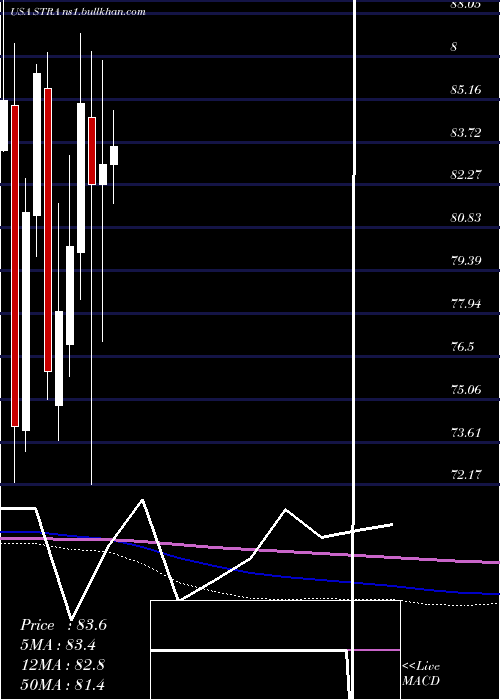Click the 50MA : 81.4 value

coord(63,684)
